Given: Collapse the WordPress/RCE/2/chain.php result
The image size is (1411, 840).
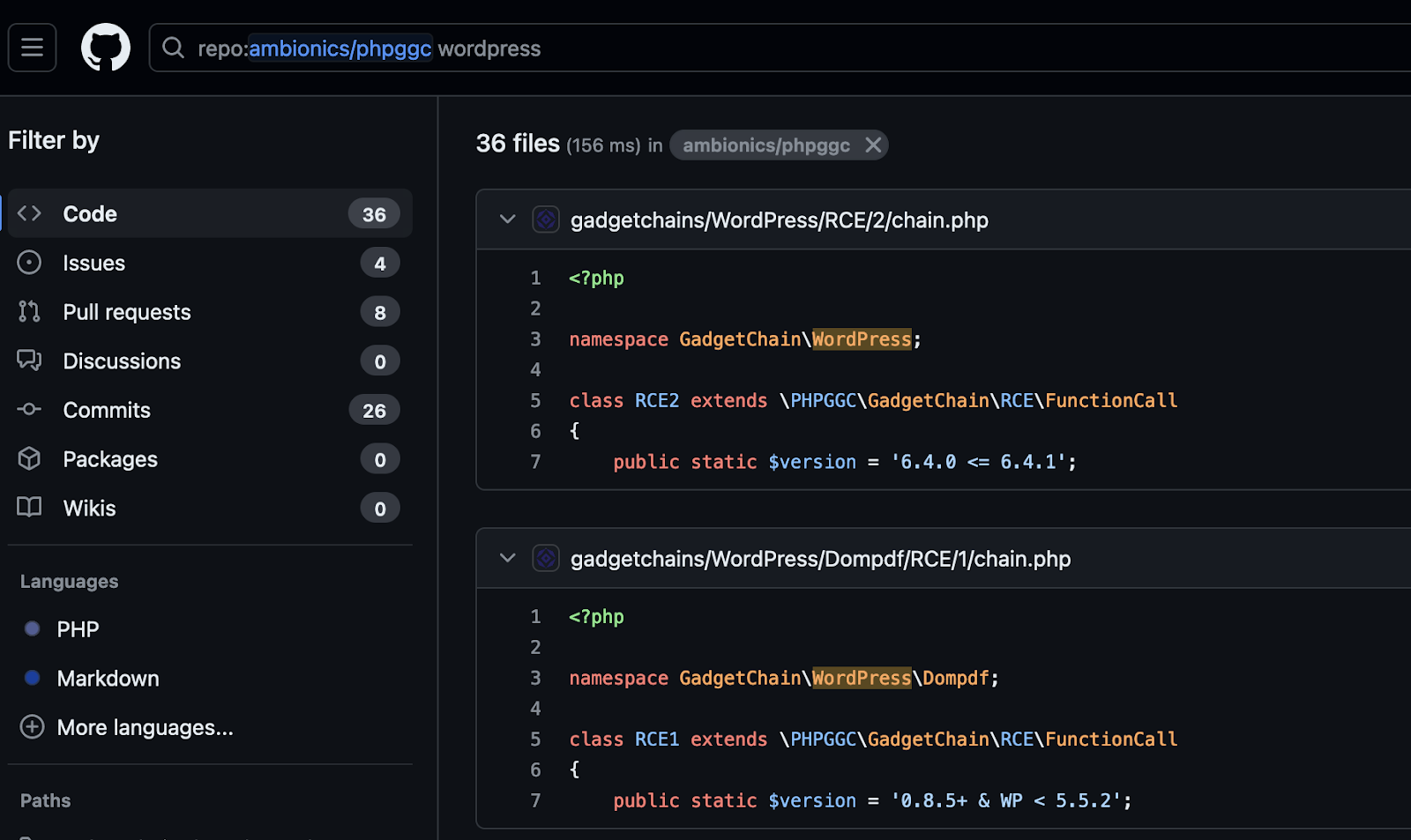Looking at the screenshot, I should 507,219.
